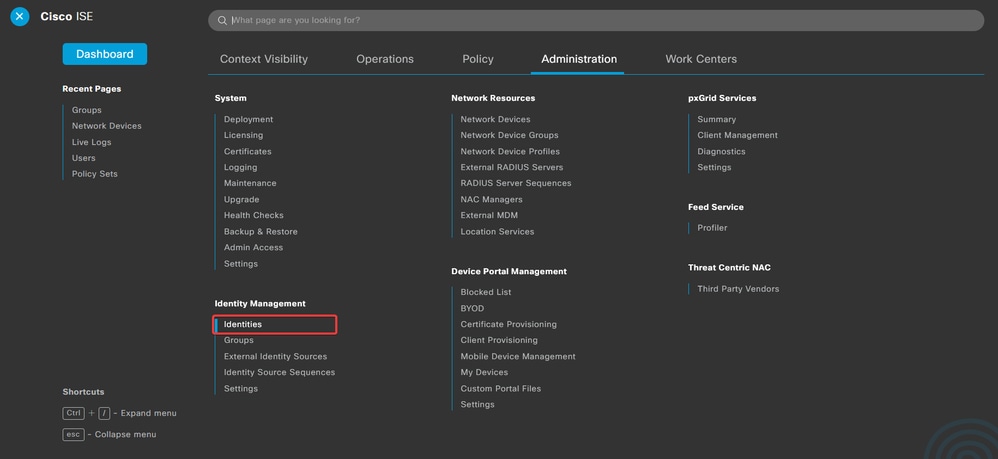The width and height of the screenshot is (998, 459).
Task: Open RADIUS Server Sequences
Action: pyautogui.click(x=516, y=183)
